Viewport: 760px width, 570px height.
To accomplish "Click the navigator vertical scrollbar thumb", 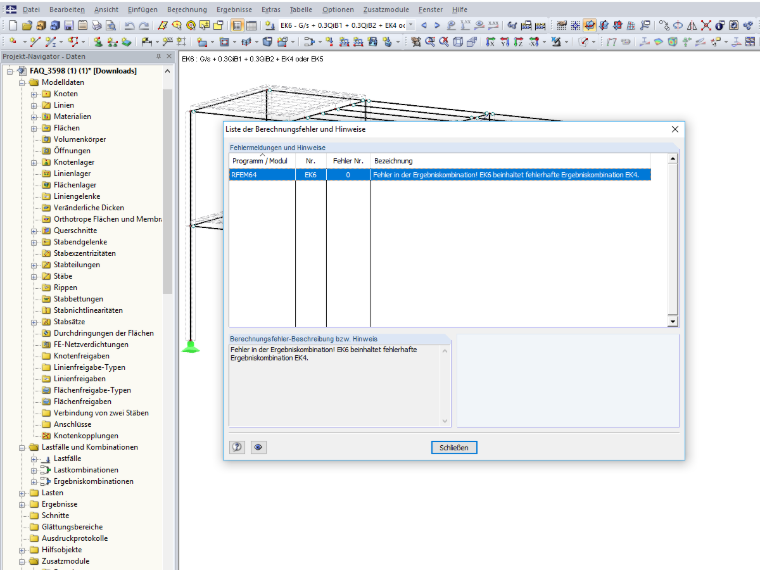I will click(167, 191).
